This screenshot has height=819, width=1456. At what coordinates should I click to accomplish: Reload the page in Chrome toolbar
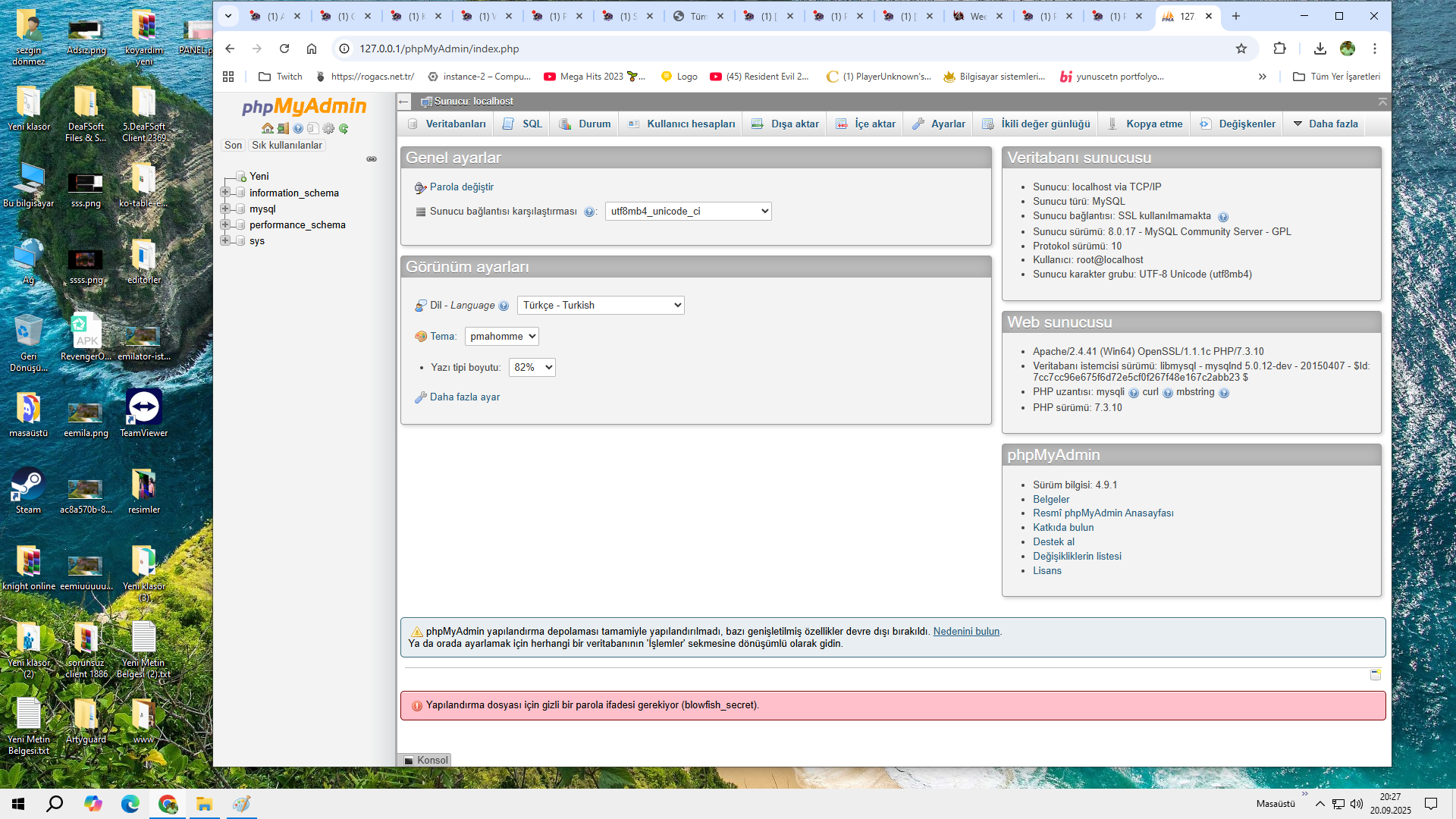(284, 49)
